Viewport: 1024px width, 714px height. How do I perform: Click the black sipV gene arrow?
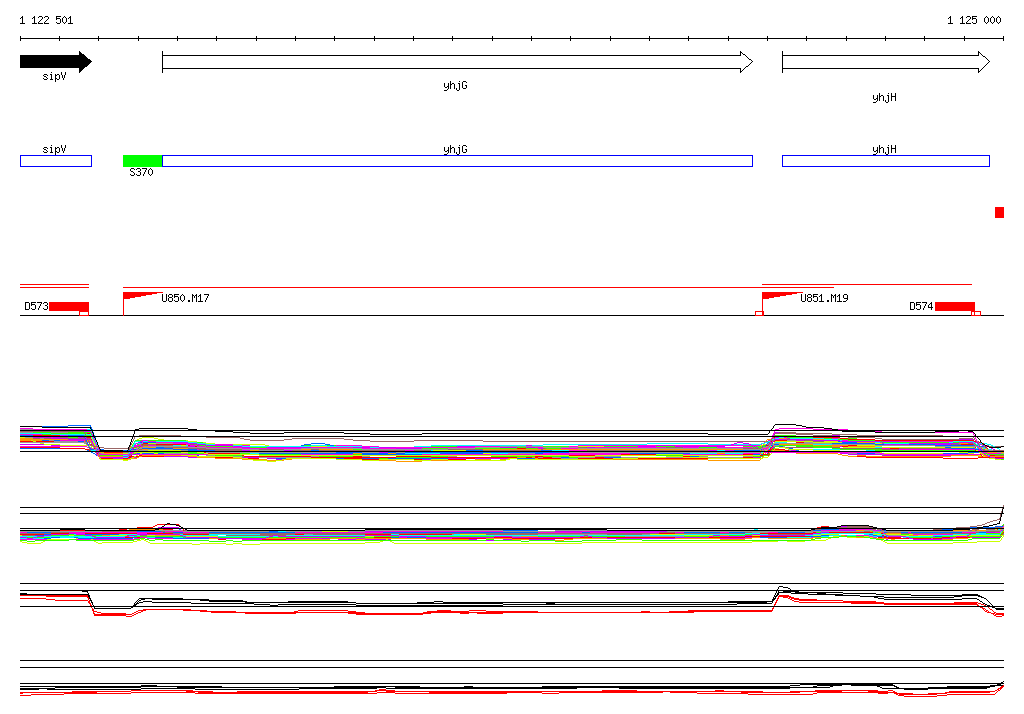coord(56,62)
